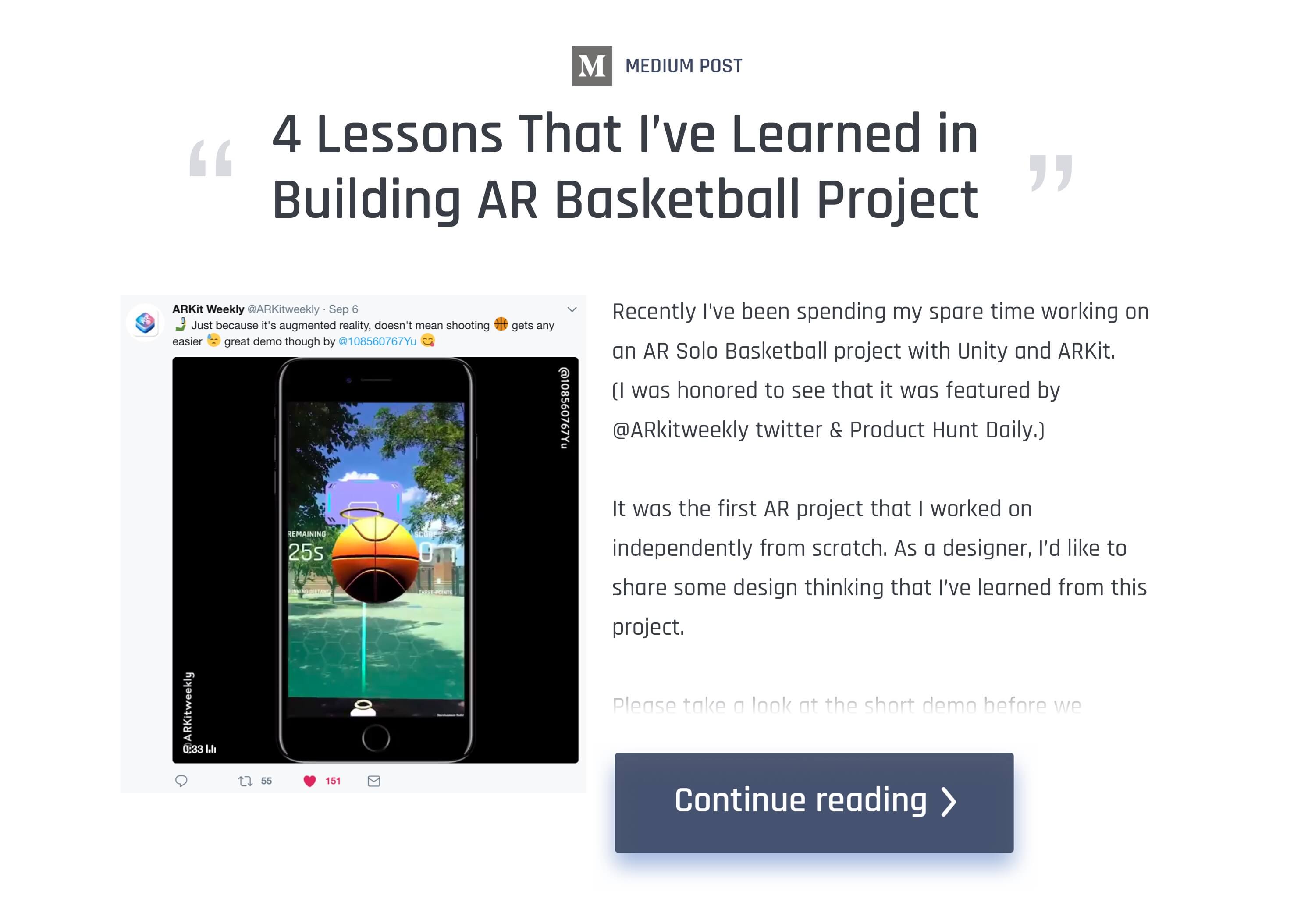Open the @108560767Yu mention link
The image size is (1315, 924).
377,341
